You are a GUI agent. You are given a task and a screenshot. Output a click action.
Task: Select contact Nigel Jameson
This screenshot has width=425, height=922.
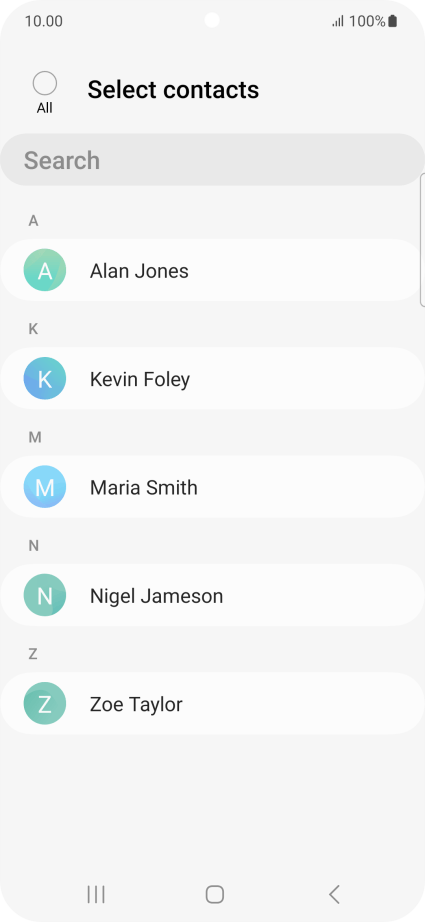[212, 595]
